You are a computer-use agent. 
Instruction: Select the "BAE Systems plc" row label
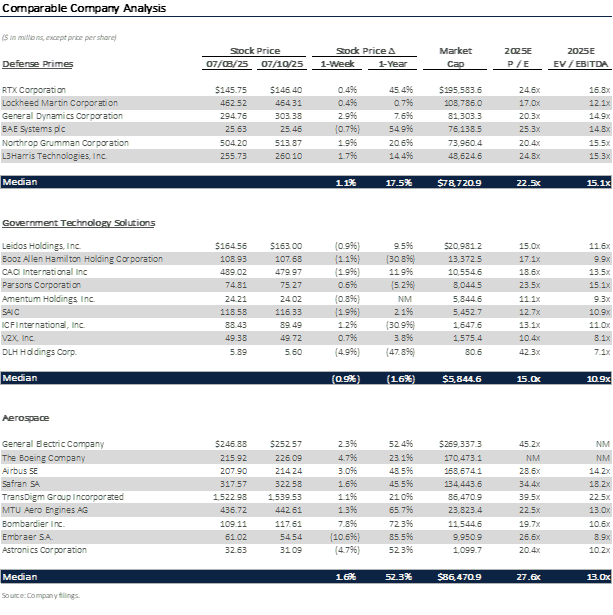pos(33,129)
